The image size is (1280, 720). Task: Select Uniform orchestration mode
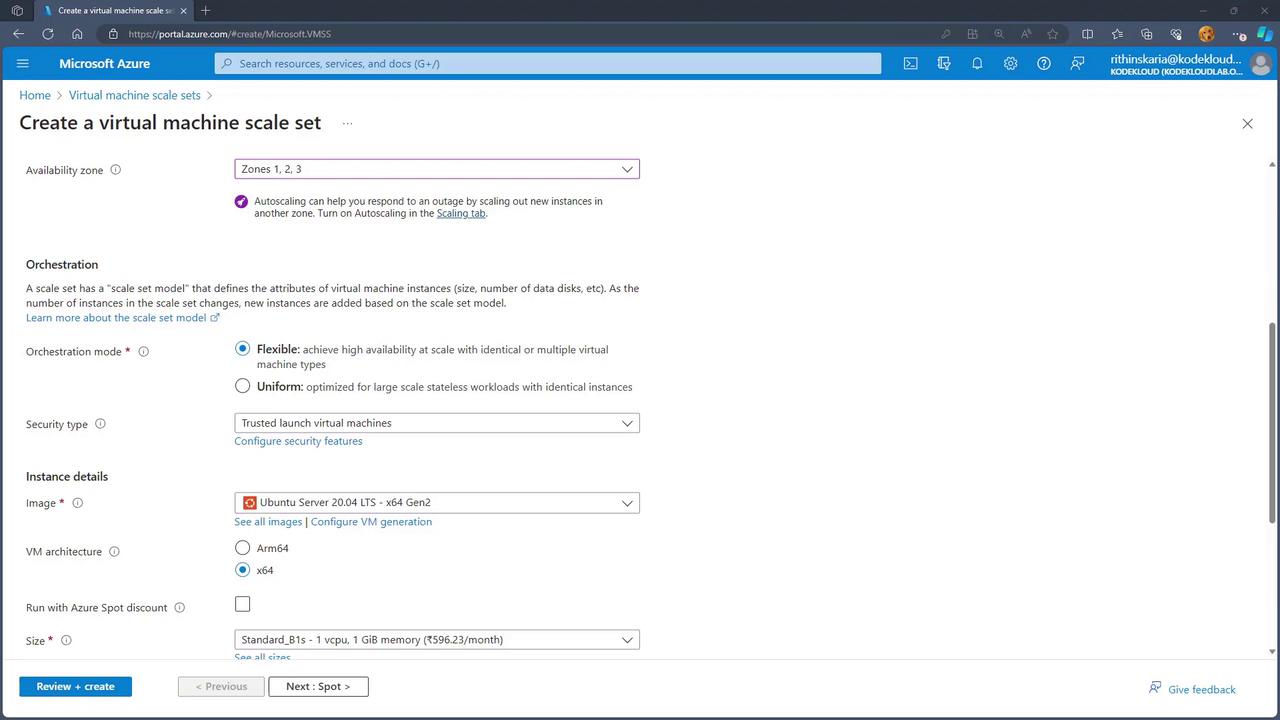coord(243,386)
